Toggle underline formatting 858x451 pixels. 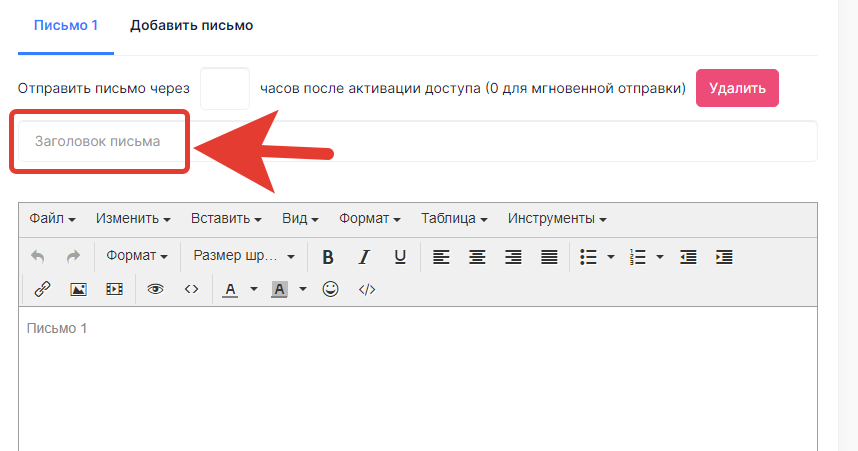pyautogui.click(x=400, y=257)
